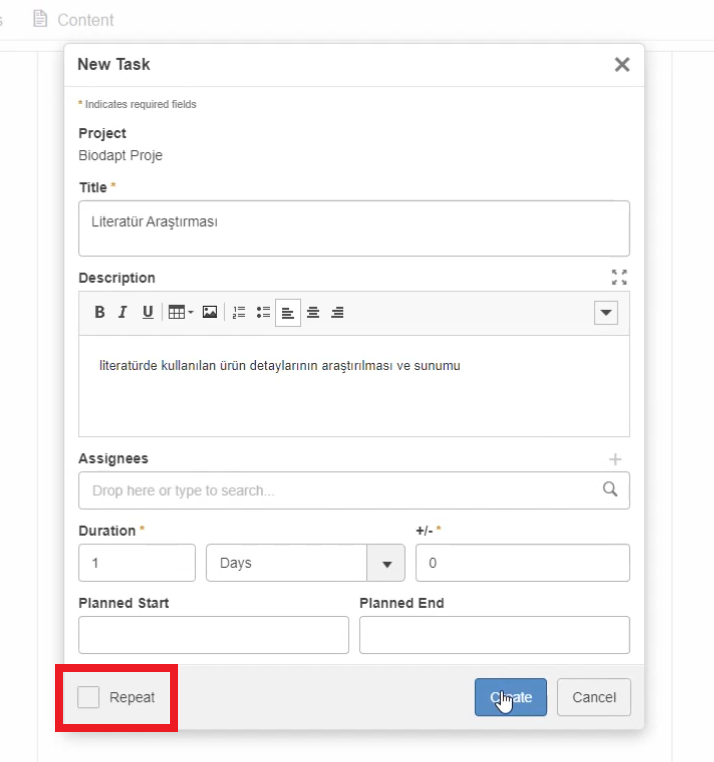Click the plus icon to add assignees
This screenshot has width=714, height=762.
click(x=615, y=459)
